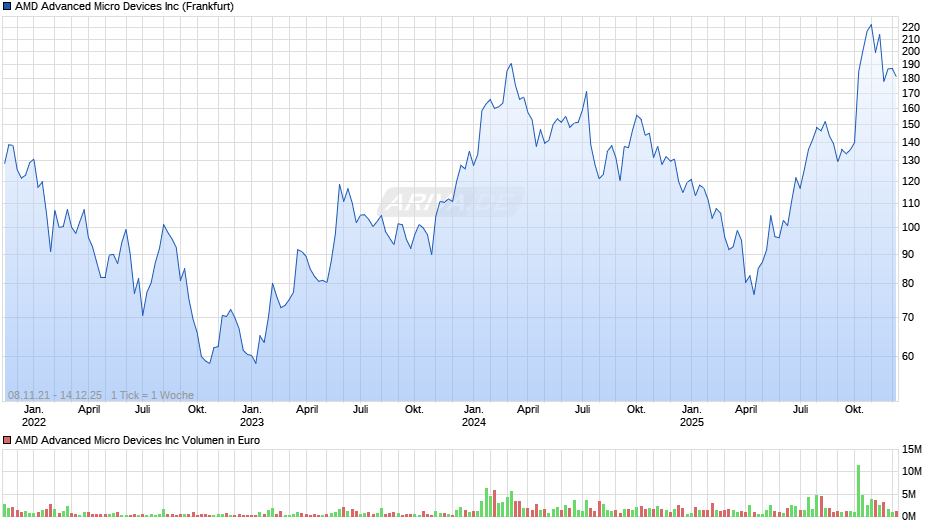Click the date range text '08.11.21 - 14.12.25'
The height and width of the screenshot is (526, 940).
click(x=55, y=395)
